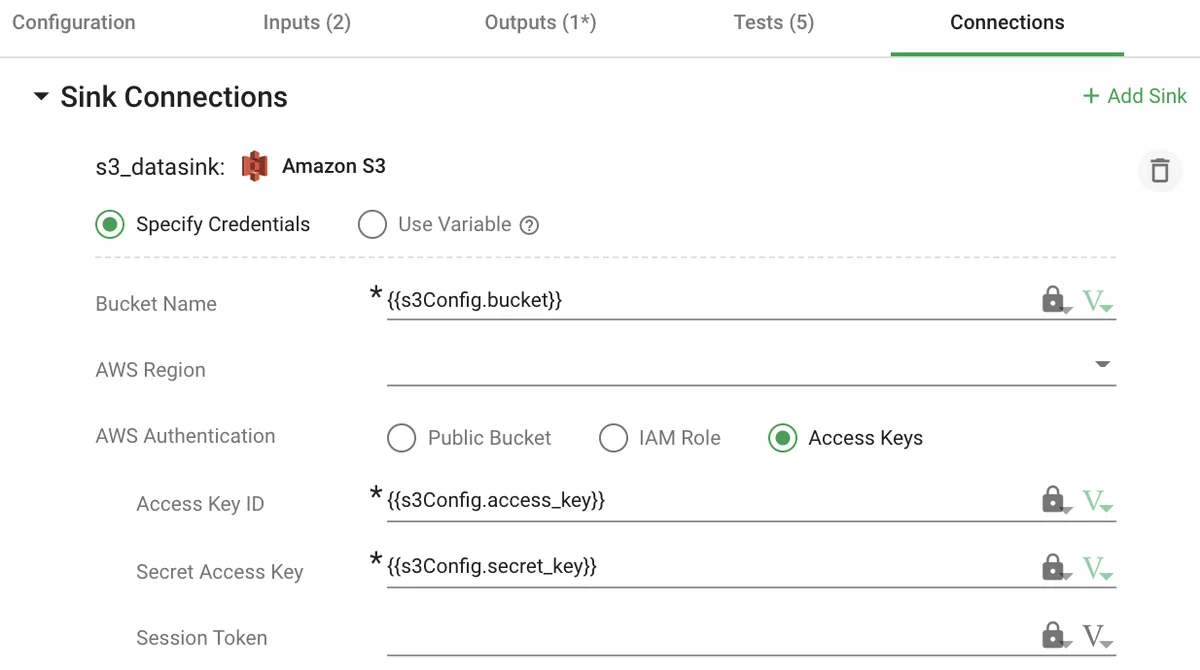Switch to the Tests (5) tab
1200x670 pixels.
coord(773,22)
